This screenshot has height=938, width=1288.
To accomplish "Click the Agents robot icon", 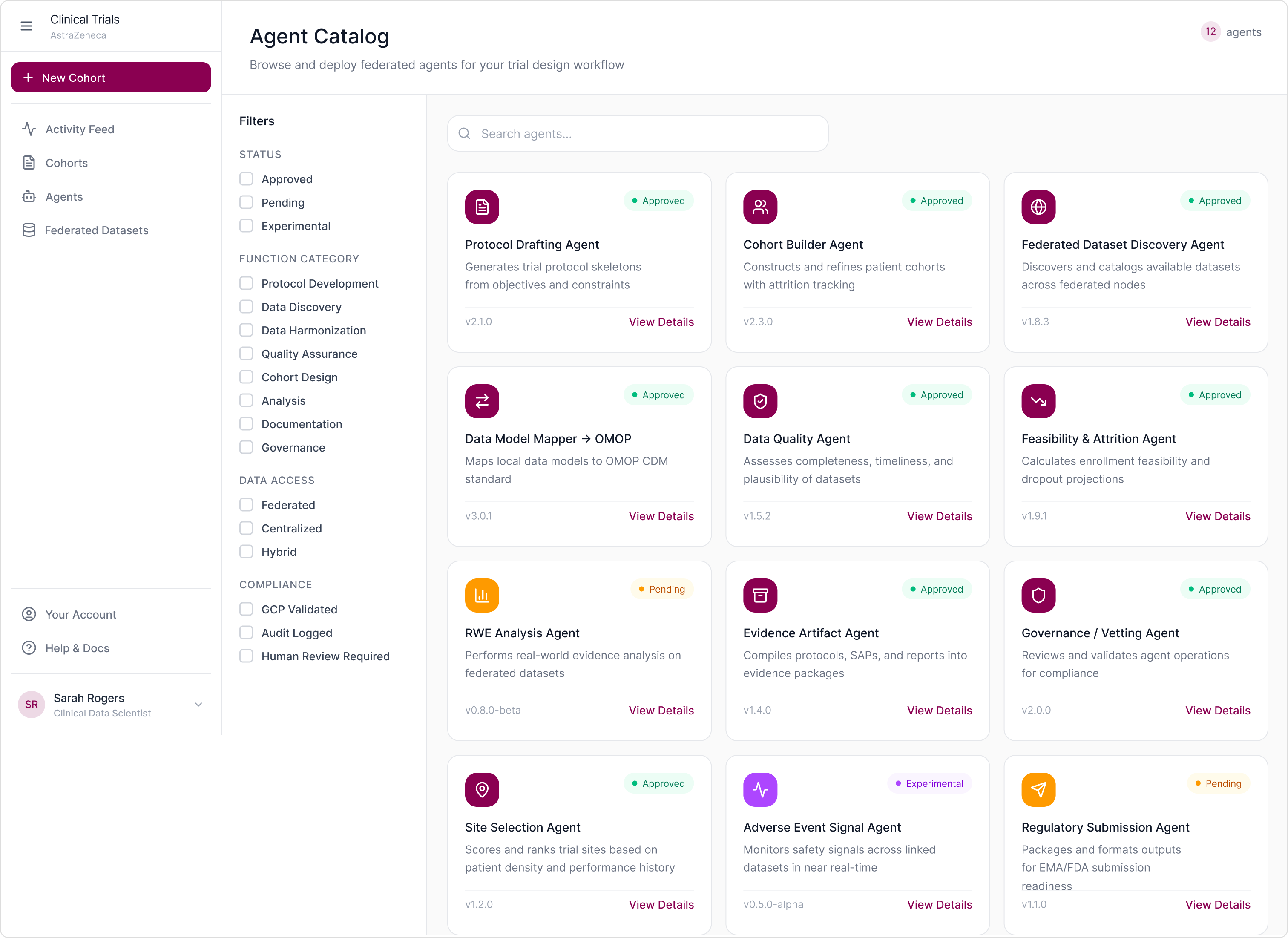I will (29, 196).
